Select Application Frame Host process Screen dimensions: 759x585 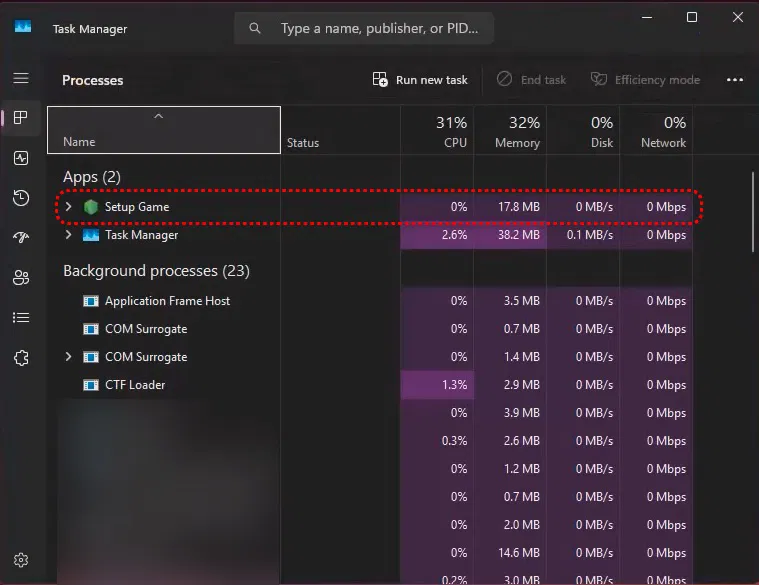click(167, 301)
